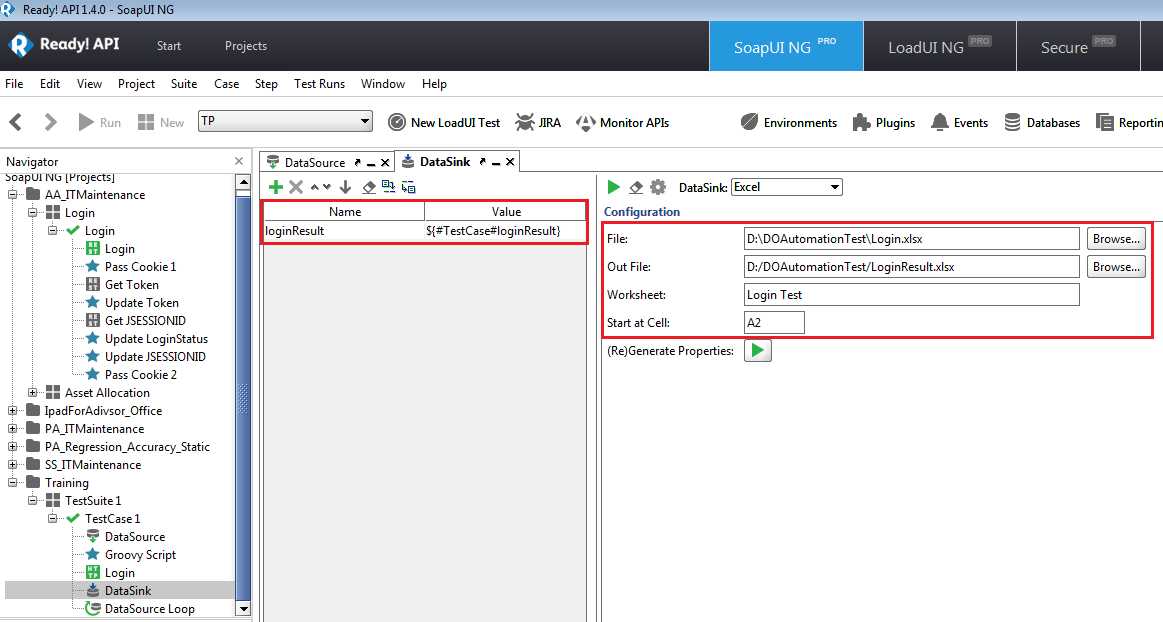Image resolution: width=1163 pixels, height=622 pixels.
Task: Click the ${#TestCase#loginResult} value cell
Action: 506,231
